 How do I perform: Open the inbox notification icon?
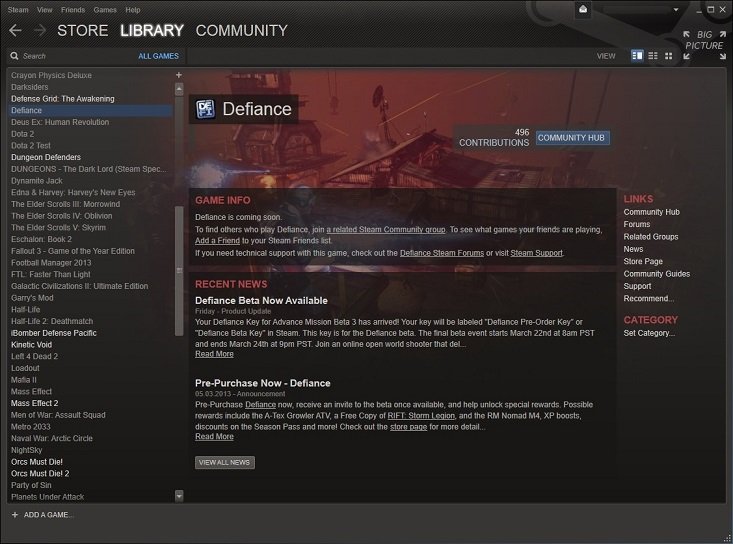(583, 9)
